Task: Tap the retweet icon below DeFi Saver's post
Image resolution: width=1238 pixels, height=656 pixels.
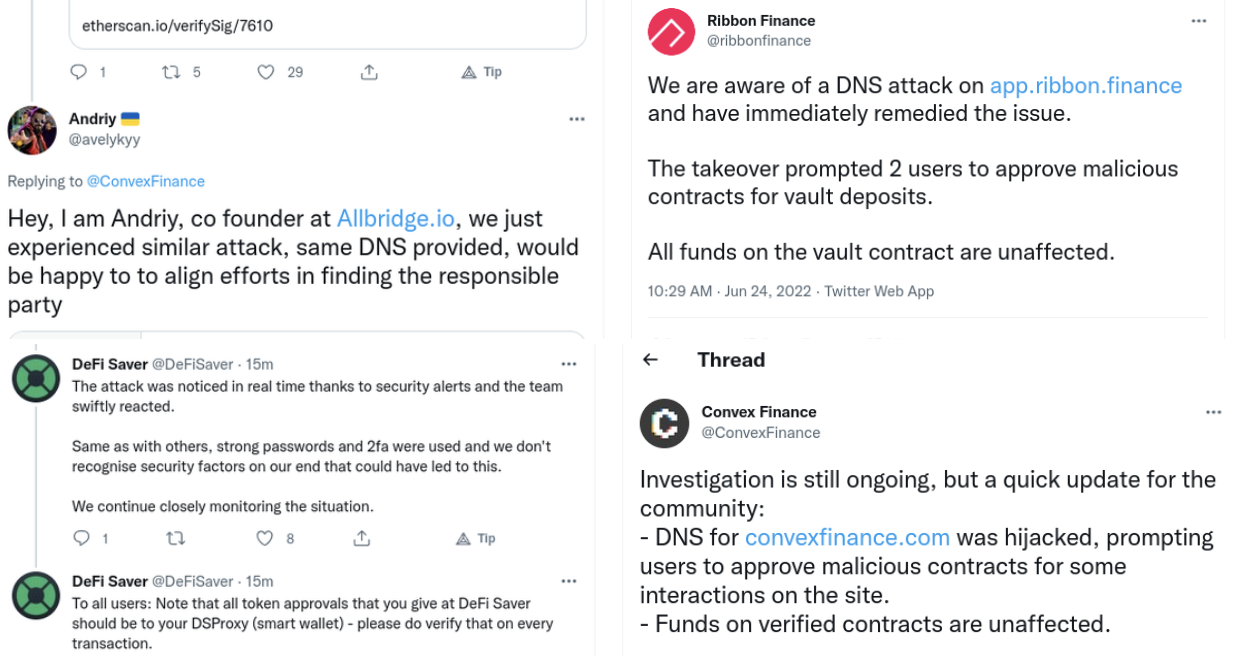Action: (175, 538)
